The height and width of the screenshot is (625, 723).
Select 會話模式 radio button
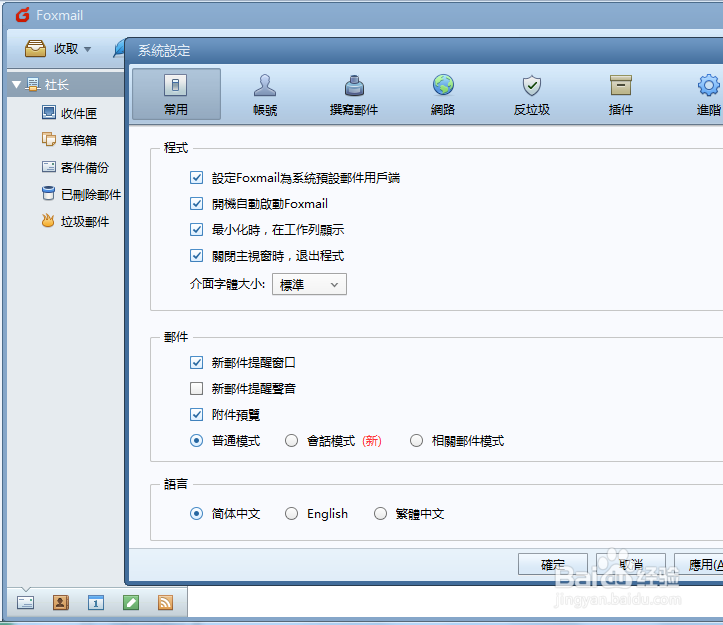291,441
